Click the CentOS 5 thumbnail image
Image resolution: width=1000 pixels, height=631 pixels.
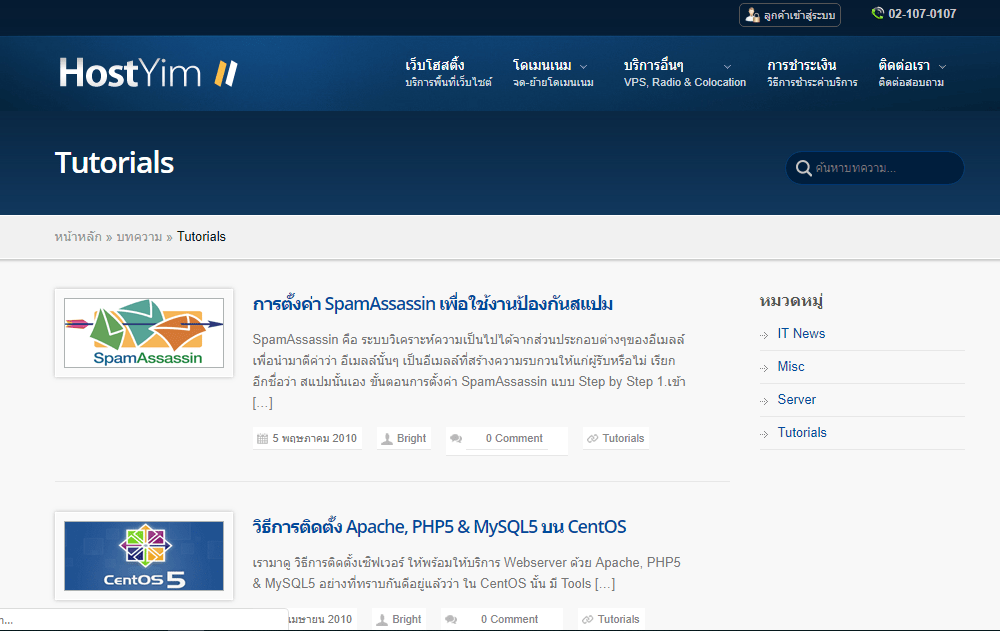(144, 556)
